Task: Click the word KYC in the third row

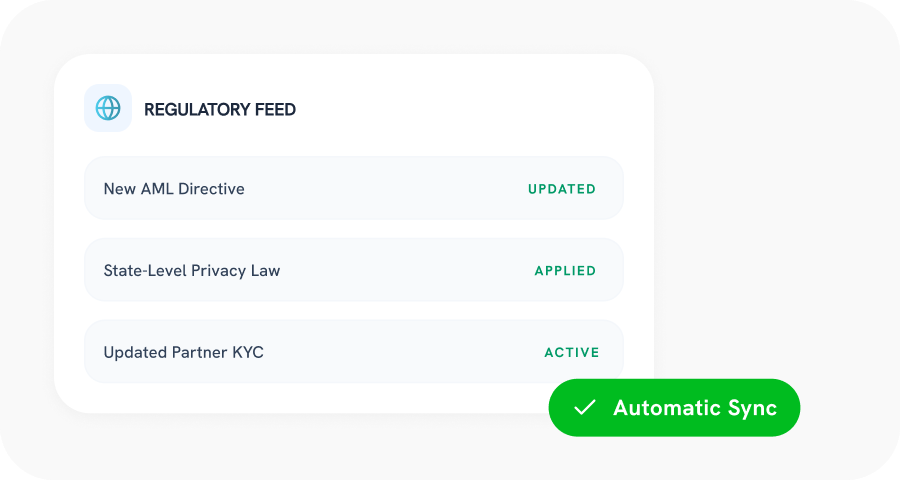Action: (247, 353)
